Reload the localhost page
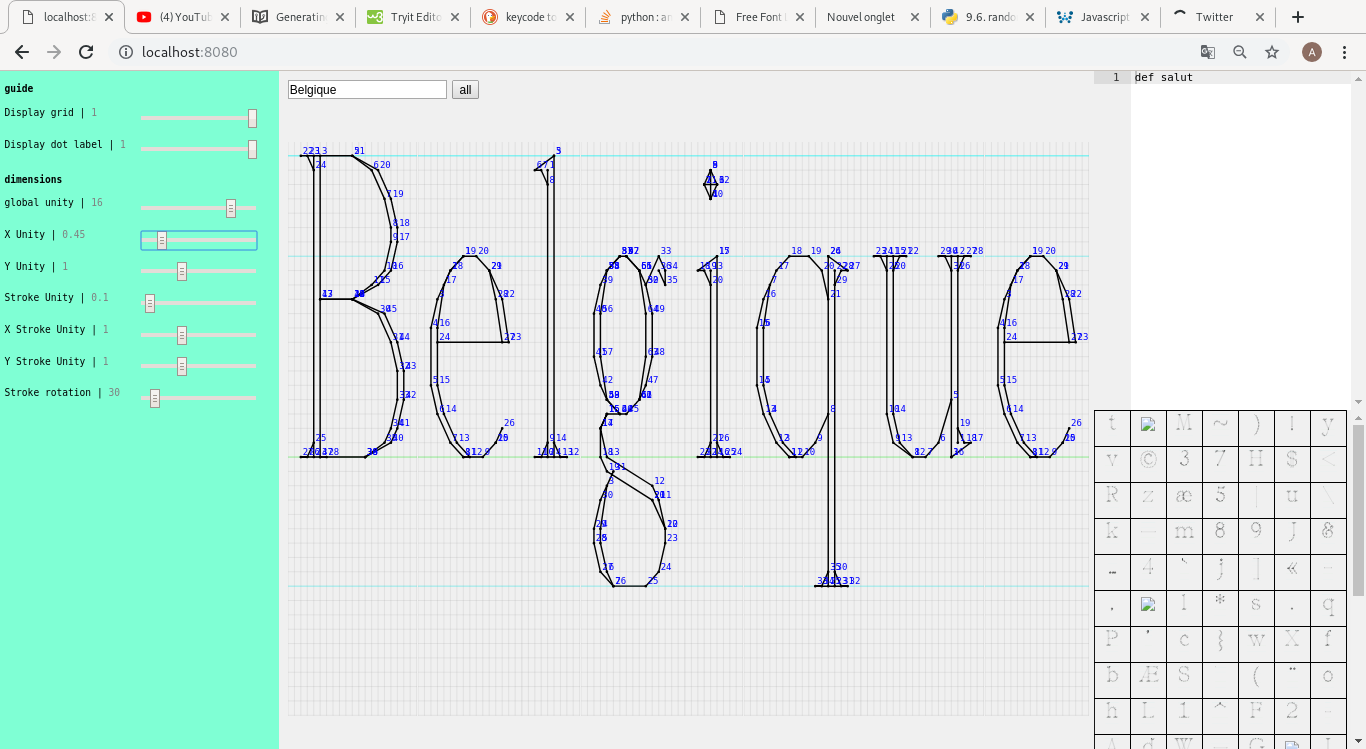This screenshot has width=1366, height=749. 86,52
